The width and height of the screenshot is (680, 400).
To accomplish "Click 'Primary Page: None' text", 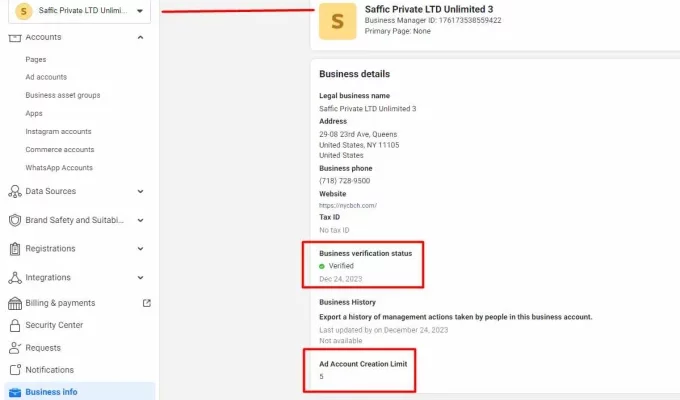I will (x=398, y=31).
